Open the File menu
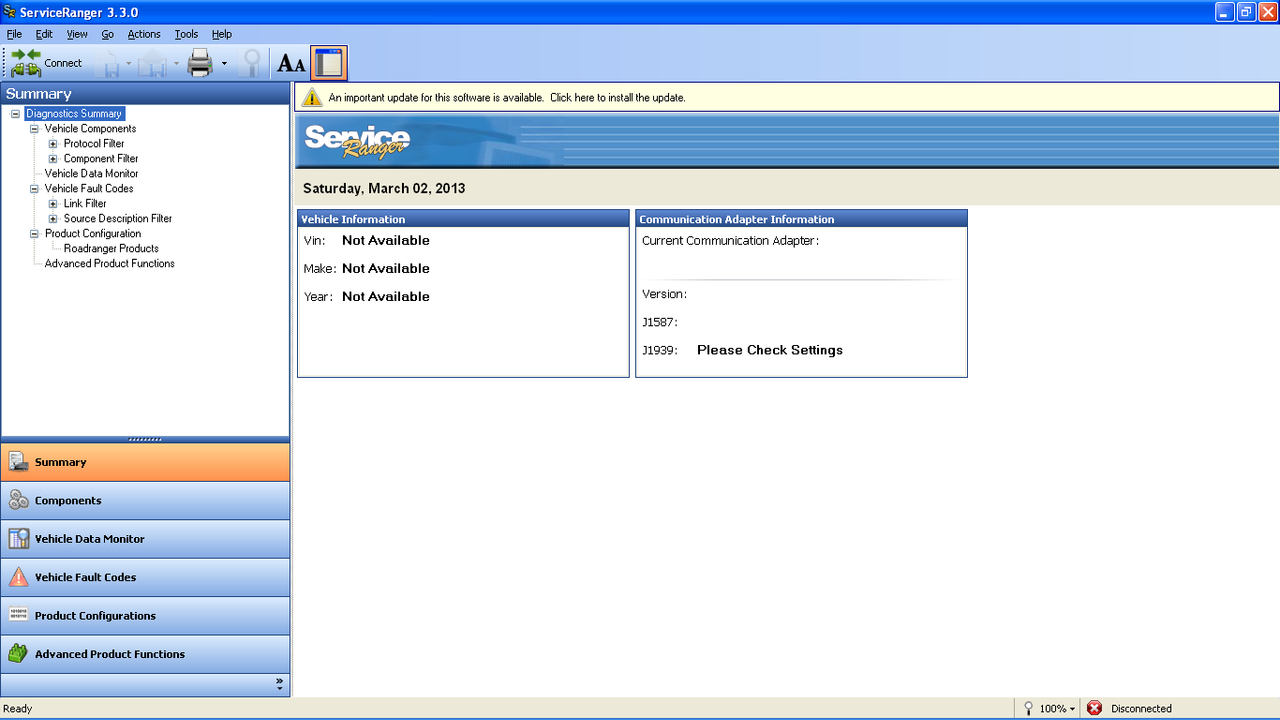 (x=14, y=34)
